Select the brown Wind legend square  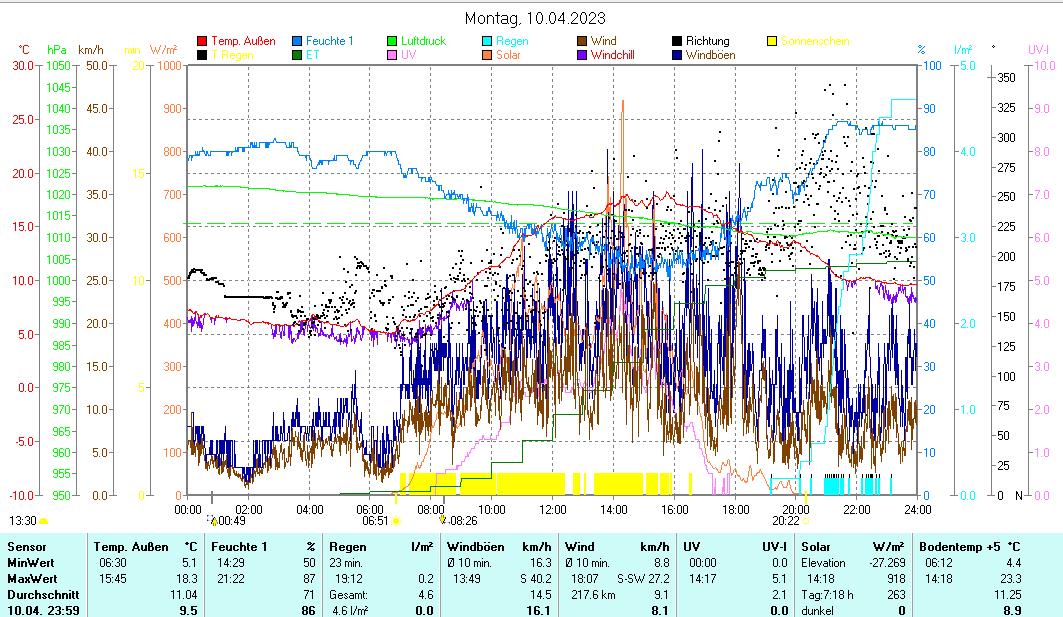(x=583, y=42)
